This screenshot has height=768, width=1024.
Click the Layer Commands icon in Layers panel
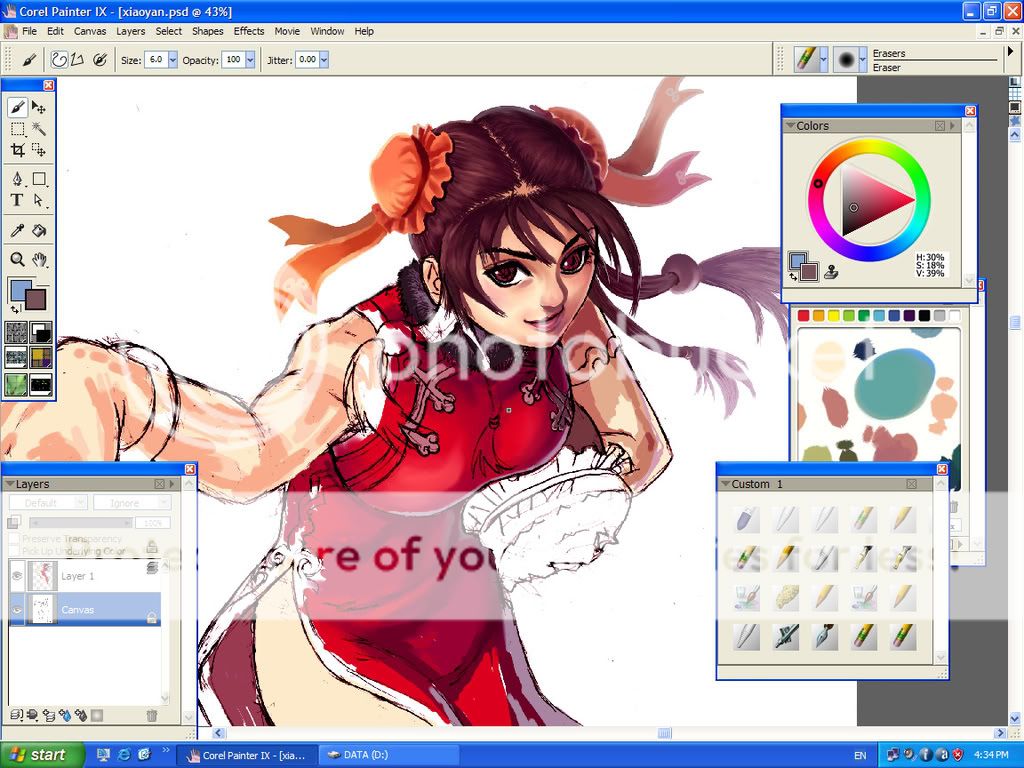click(17, 715)
